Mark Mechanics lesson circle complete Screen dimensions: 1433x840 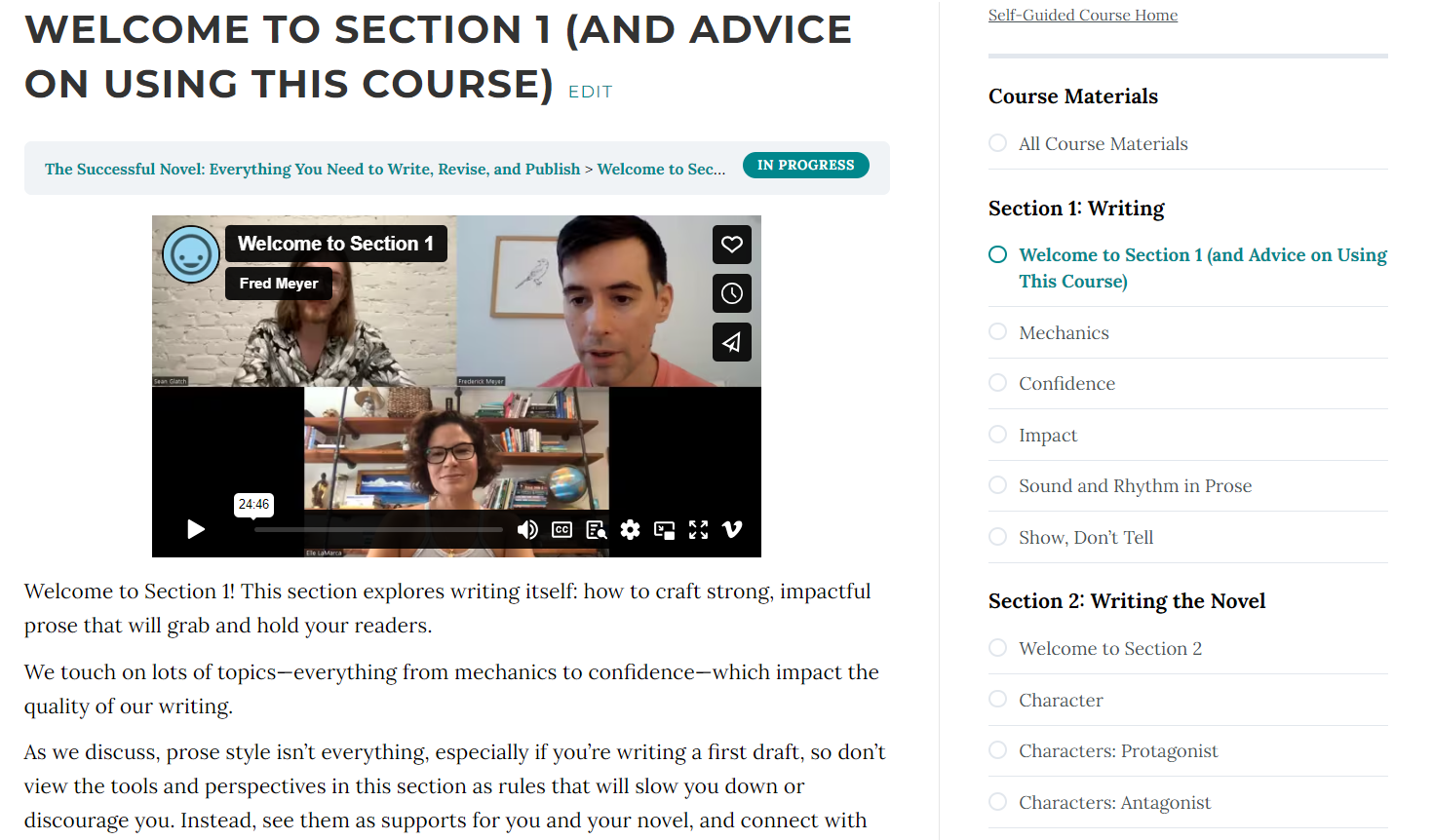pos(997,331)
